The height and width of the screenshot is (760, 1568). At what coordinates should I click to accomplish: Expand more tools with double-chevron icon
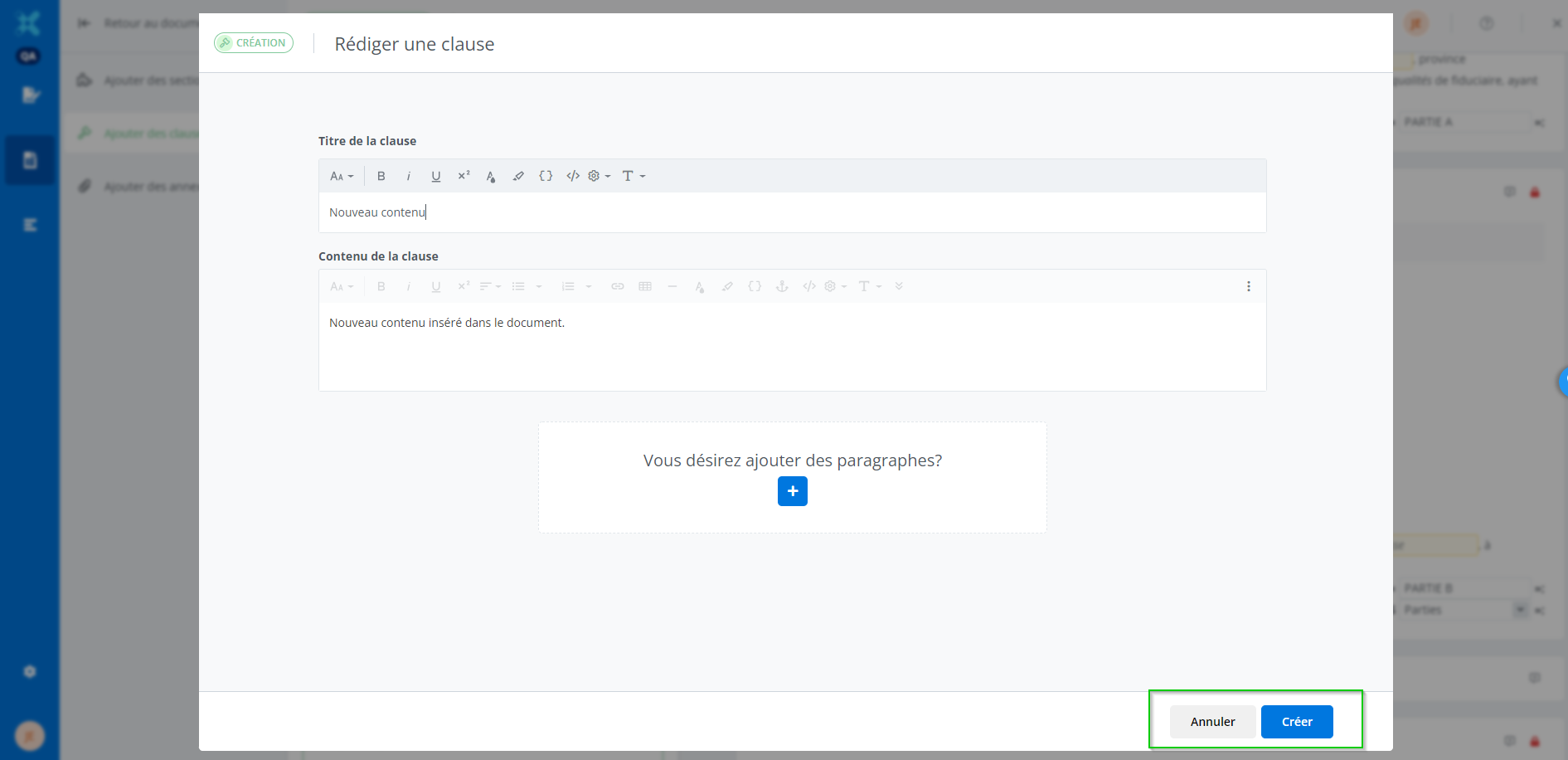tap(899, 286)
